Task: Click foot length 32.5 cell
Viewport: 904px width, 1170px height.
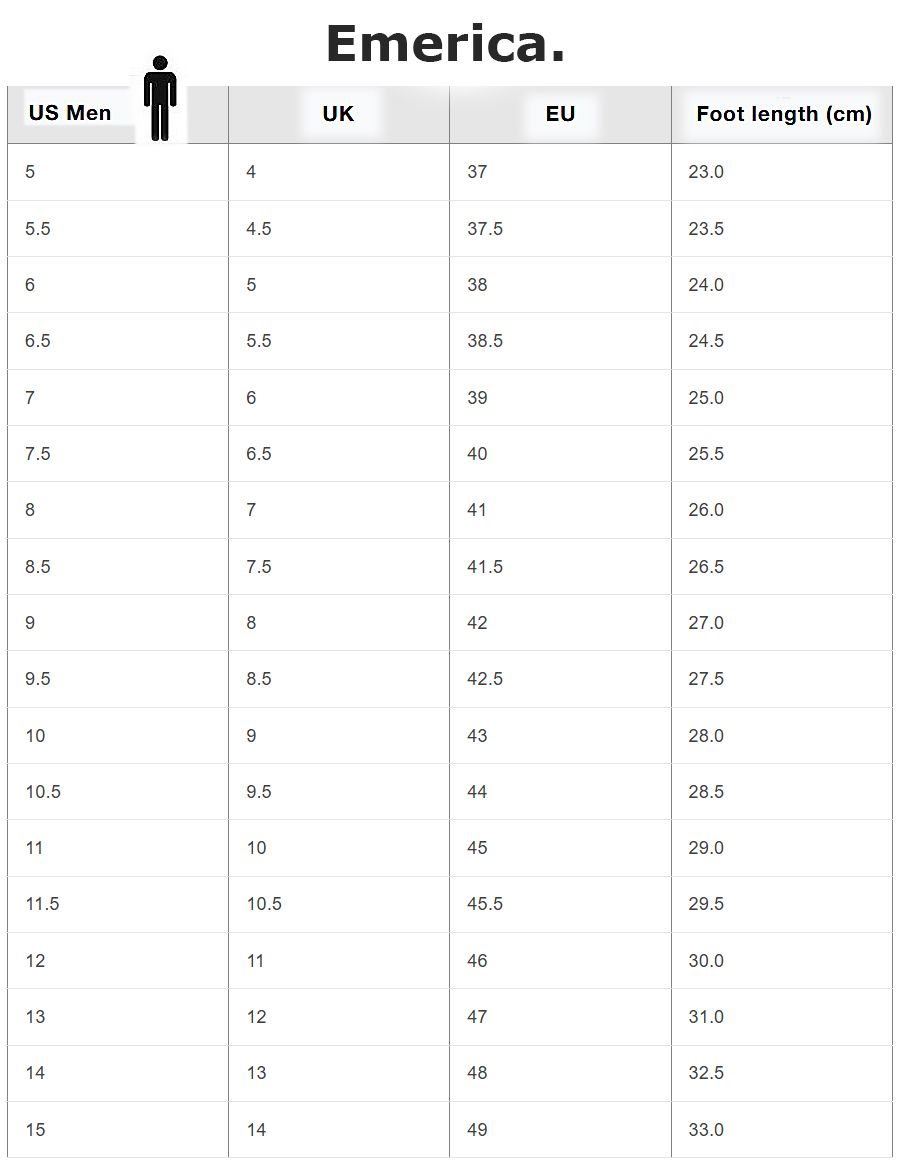Action: coord(706,1073)
